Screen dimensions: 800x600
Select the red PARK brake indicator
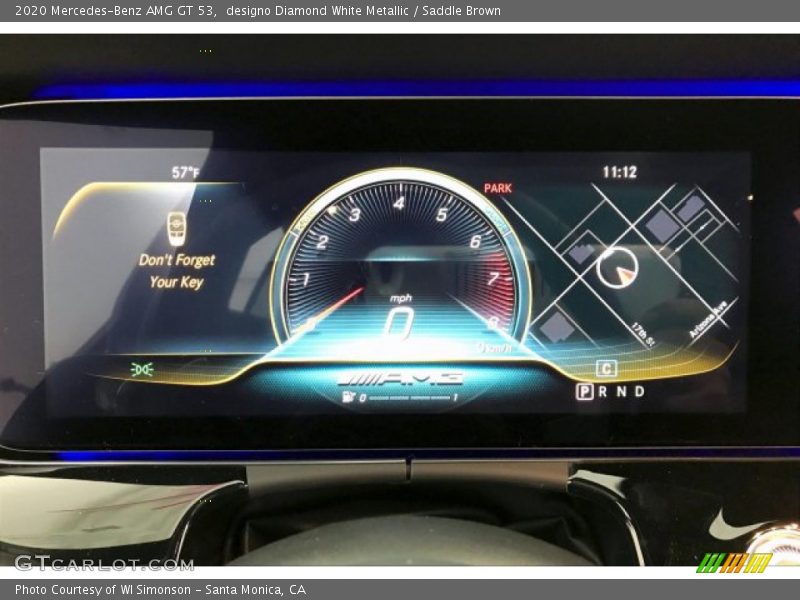coord(497,188)
